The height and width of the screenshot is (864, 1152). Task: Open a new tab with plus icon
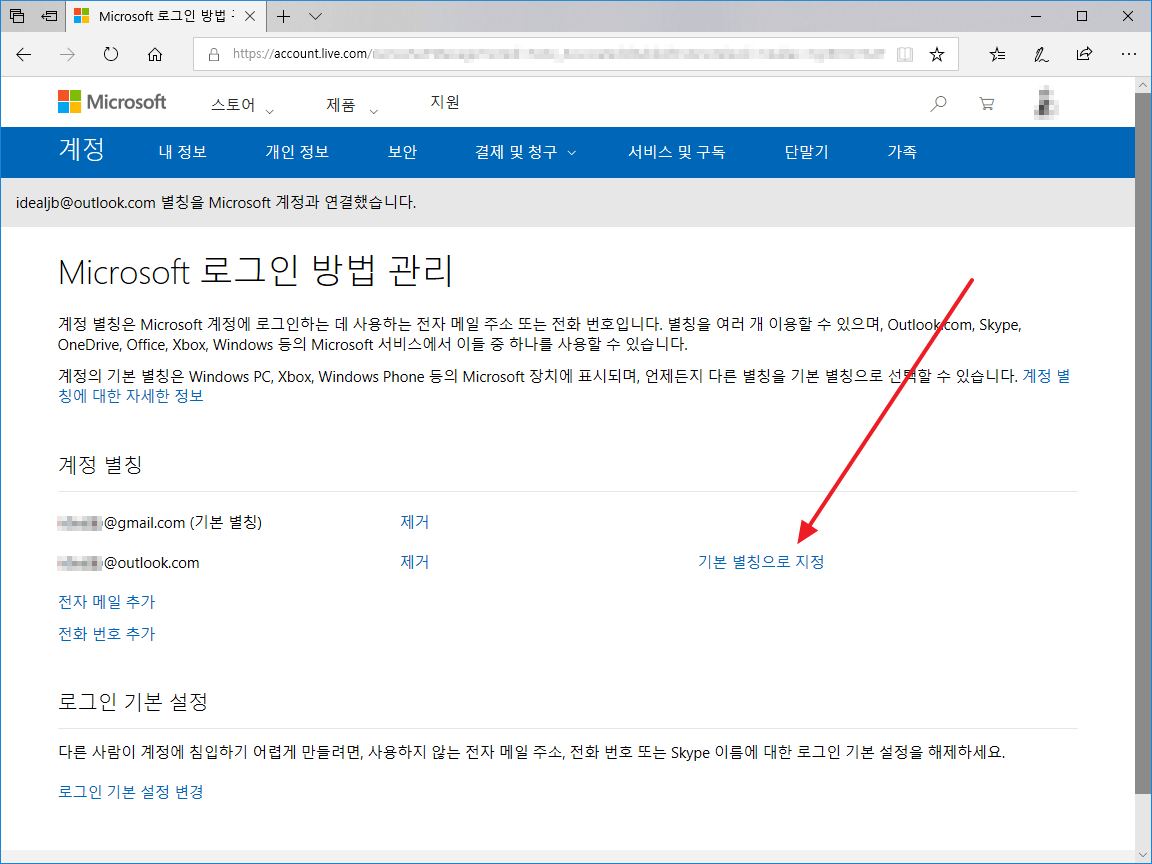[x=284, y=16]
